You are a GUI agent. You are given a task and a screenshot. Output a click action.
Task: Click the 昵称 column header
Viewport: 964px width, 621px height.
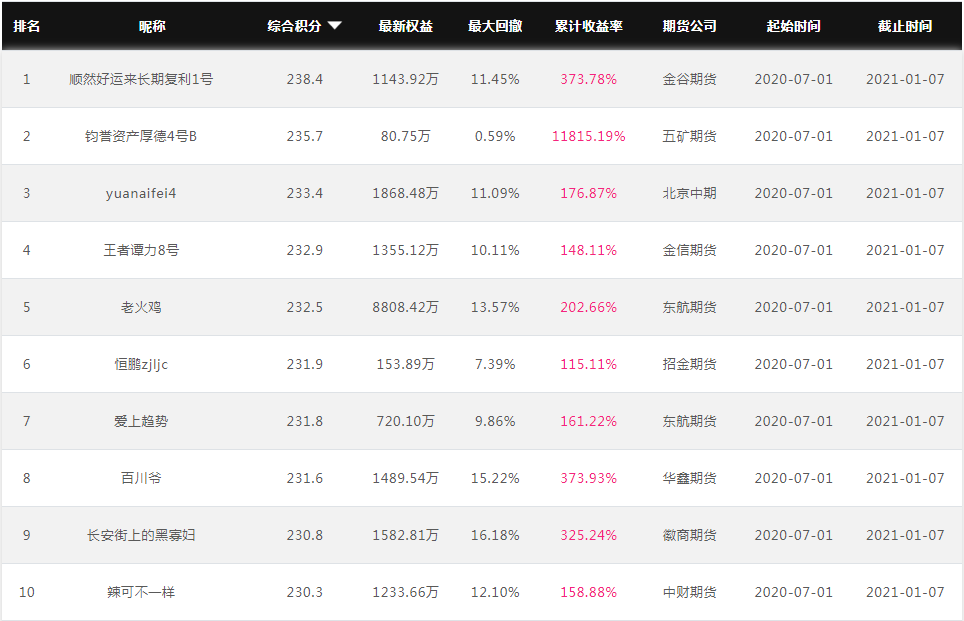click(x=152, y=26)
